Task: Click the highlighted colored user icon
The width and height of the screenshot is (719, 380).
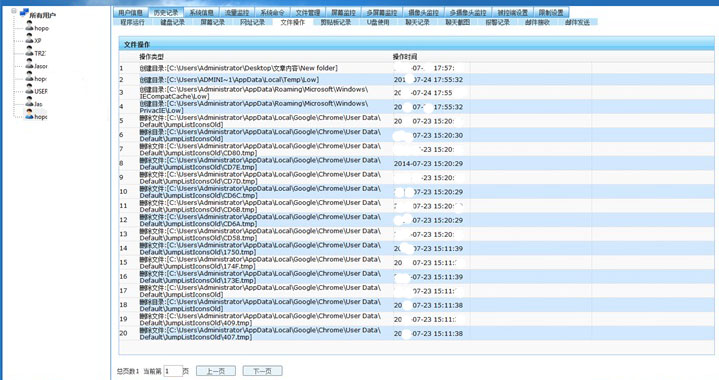Action: click(x=29, y=115)
